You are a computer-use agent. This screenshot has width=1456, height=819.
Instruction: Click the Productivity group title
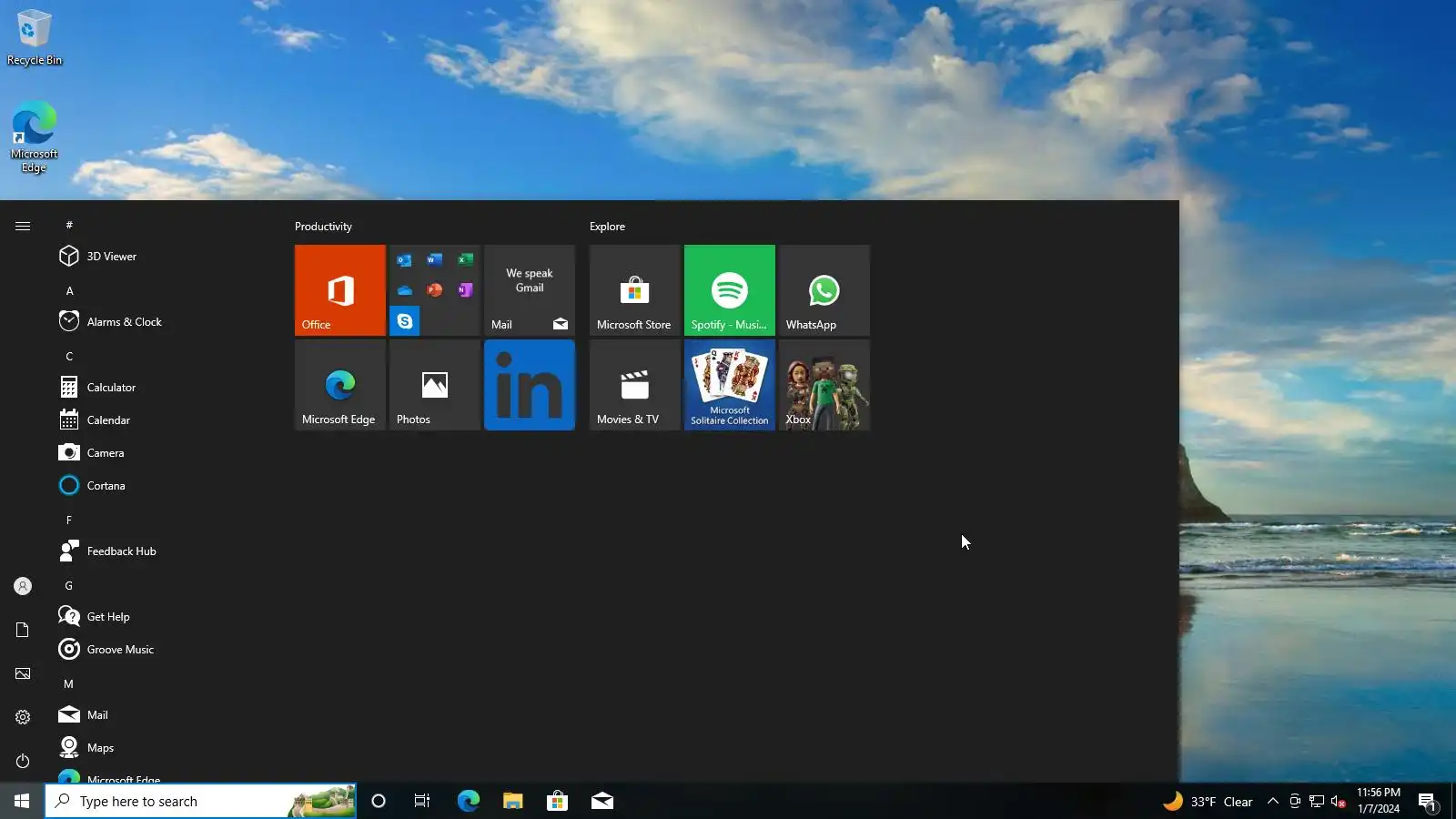[323, 227]
